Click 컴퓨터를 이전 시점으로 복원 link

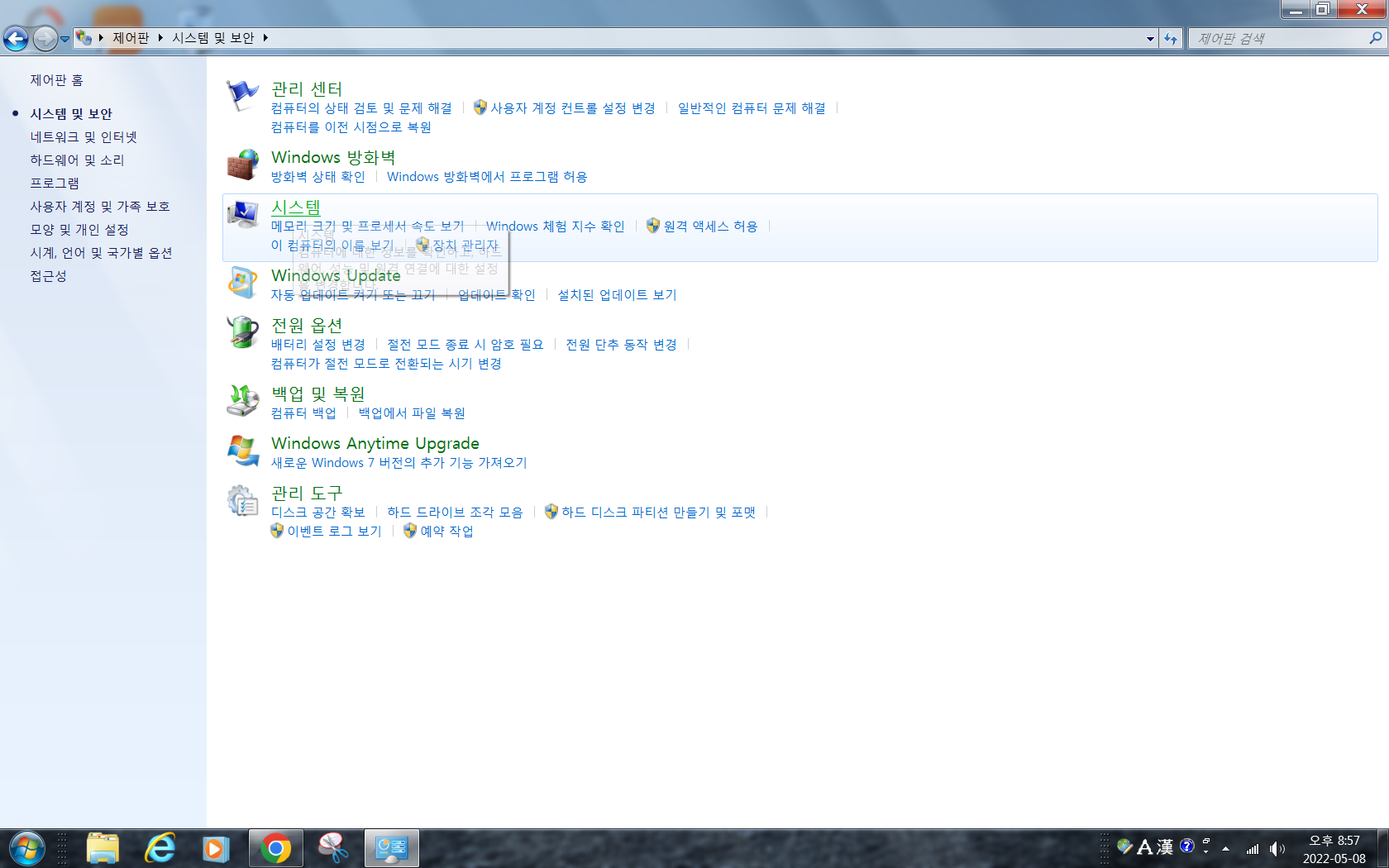coord(351,127)
